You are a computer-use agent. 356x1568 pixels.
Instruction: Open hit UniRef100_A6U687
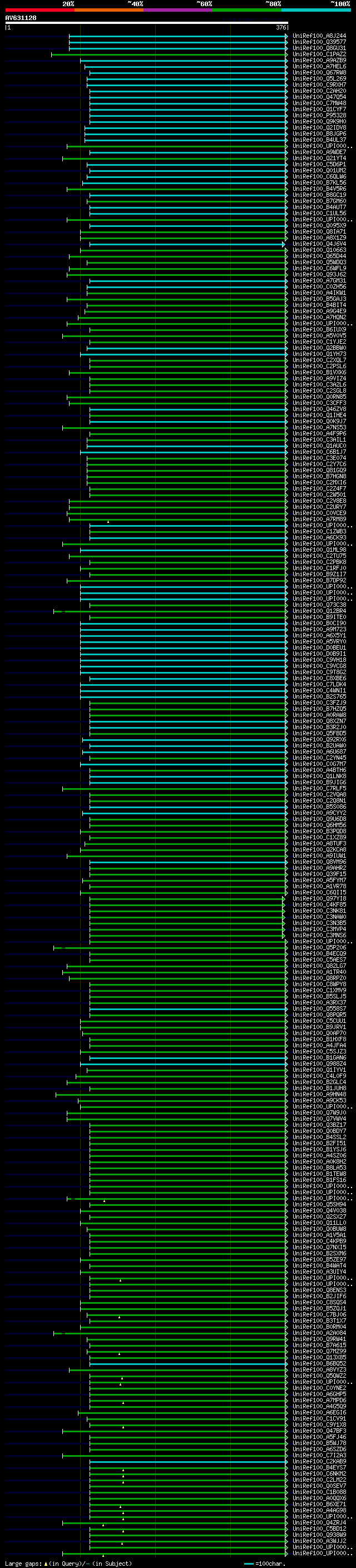click(319, 752)
